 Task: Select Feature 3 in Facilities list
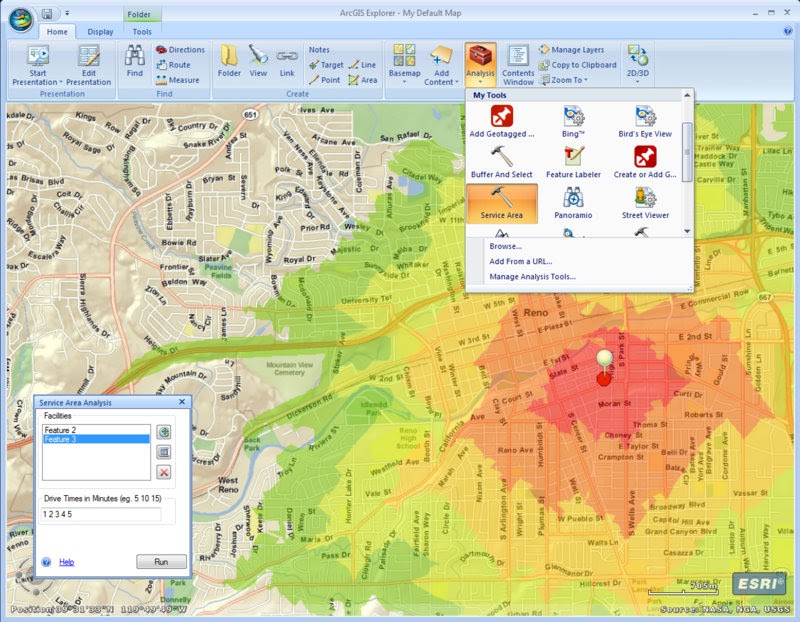(96, 439)
